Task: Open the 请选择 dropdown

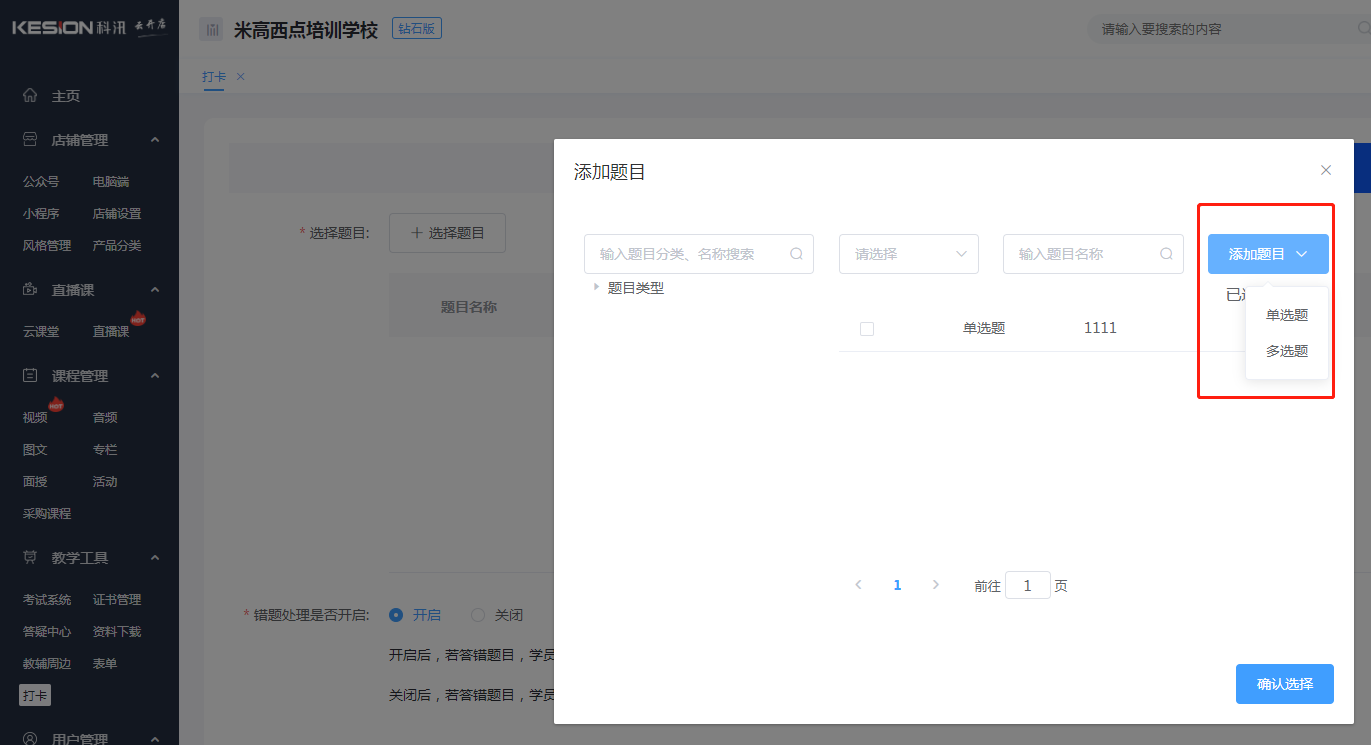Action: click(x=908, y=254)
